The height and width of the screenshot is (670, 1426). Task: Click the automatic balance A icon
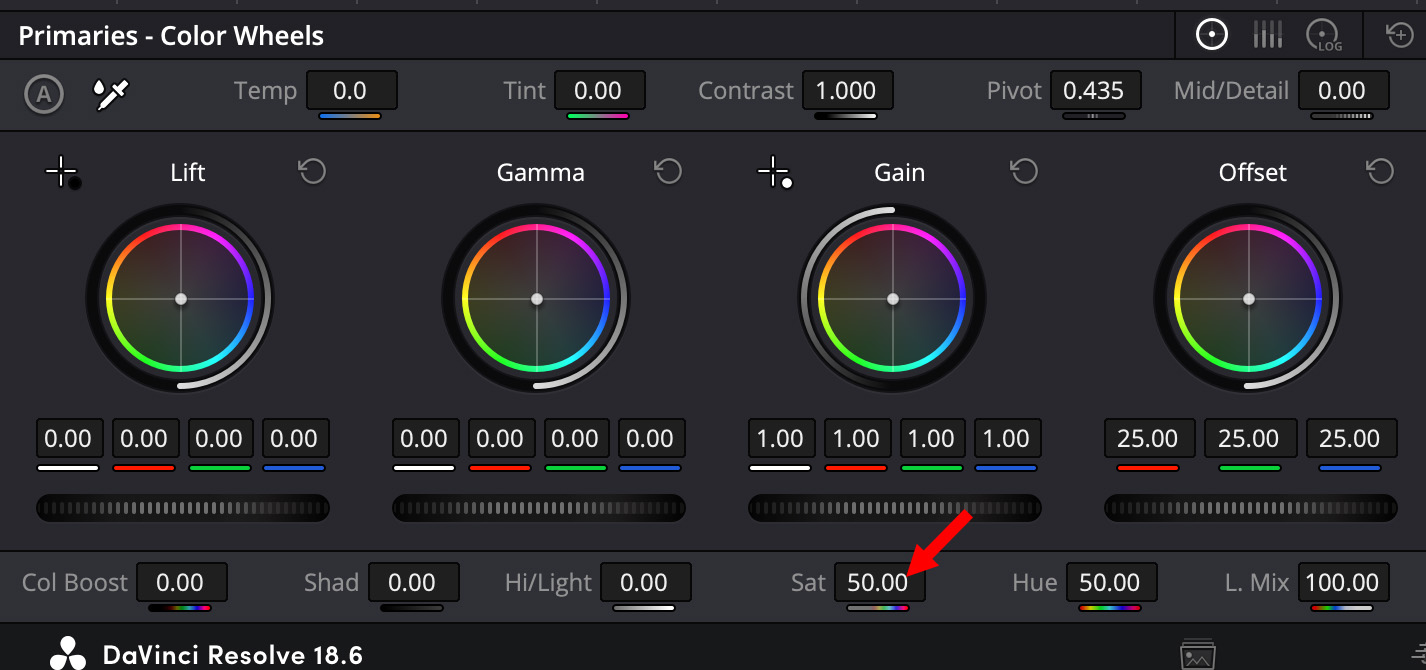43,95
